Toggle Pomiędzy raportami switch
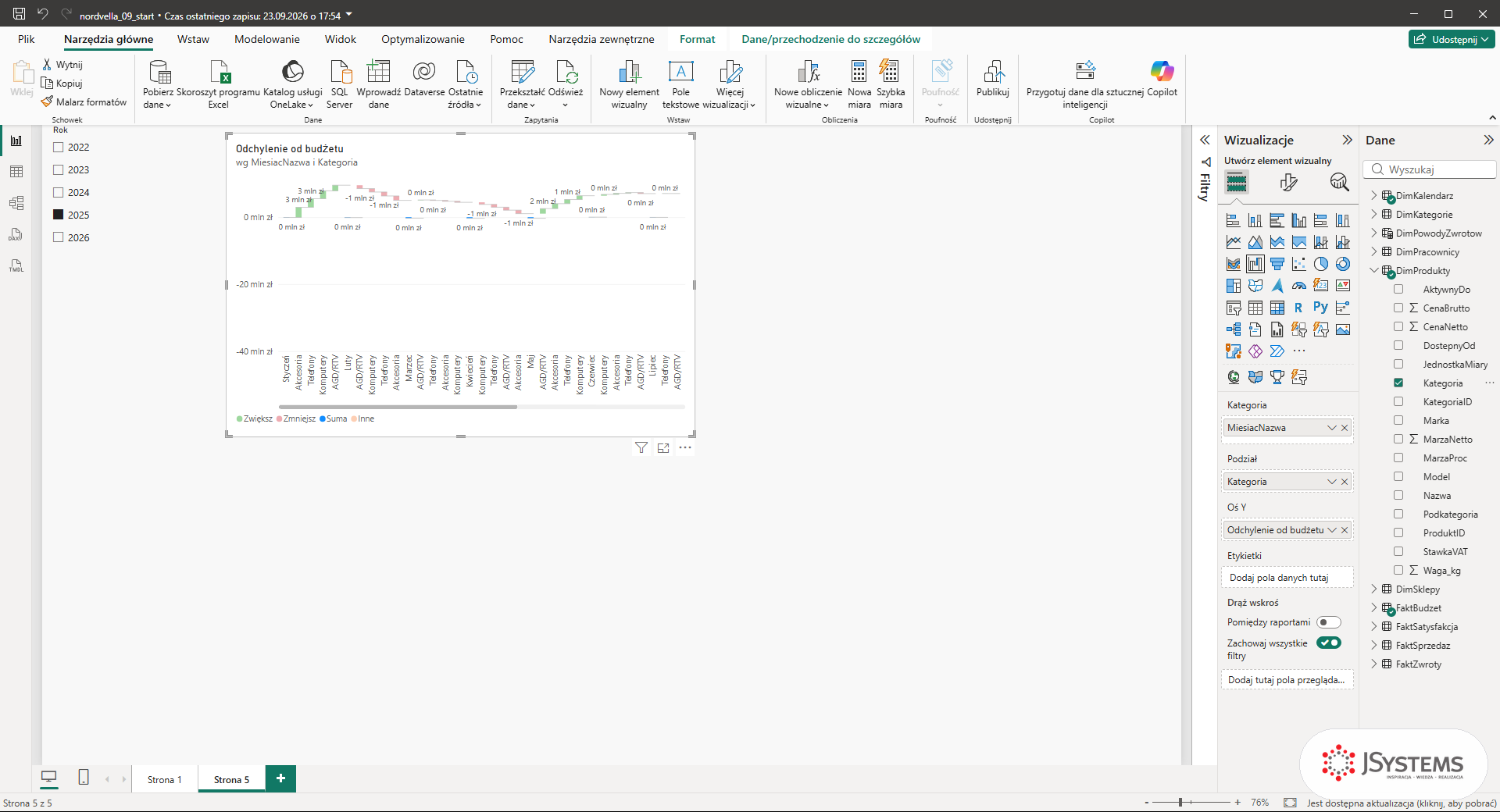The height and width of the screenshot is (812, 1500). pos(1329,622)
